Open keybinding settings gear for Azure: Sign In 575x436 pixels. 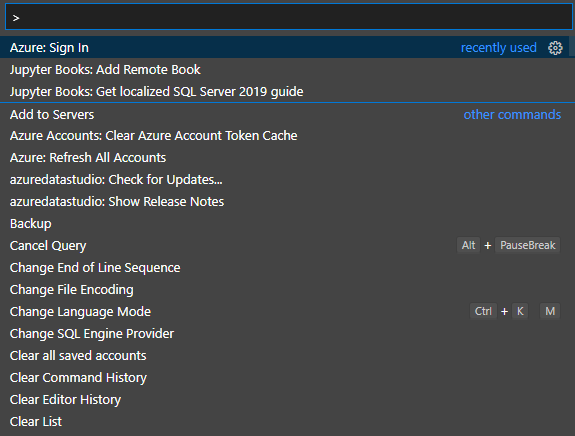[555, 48]
